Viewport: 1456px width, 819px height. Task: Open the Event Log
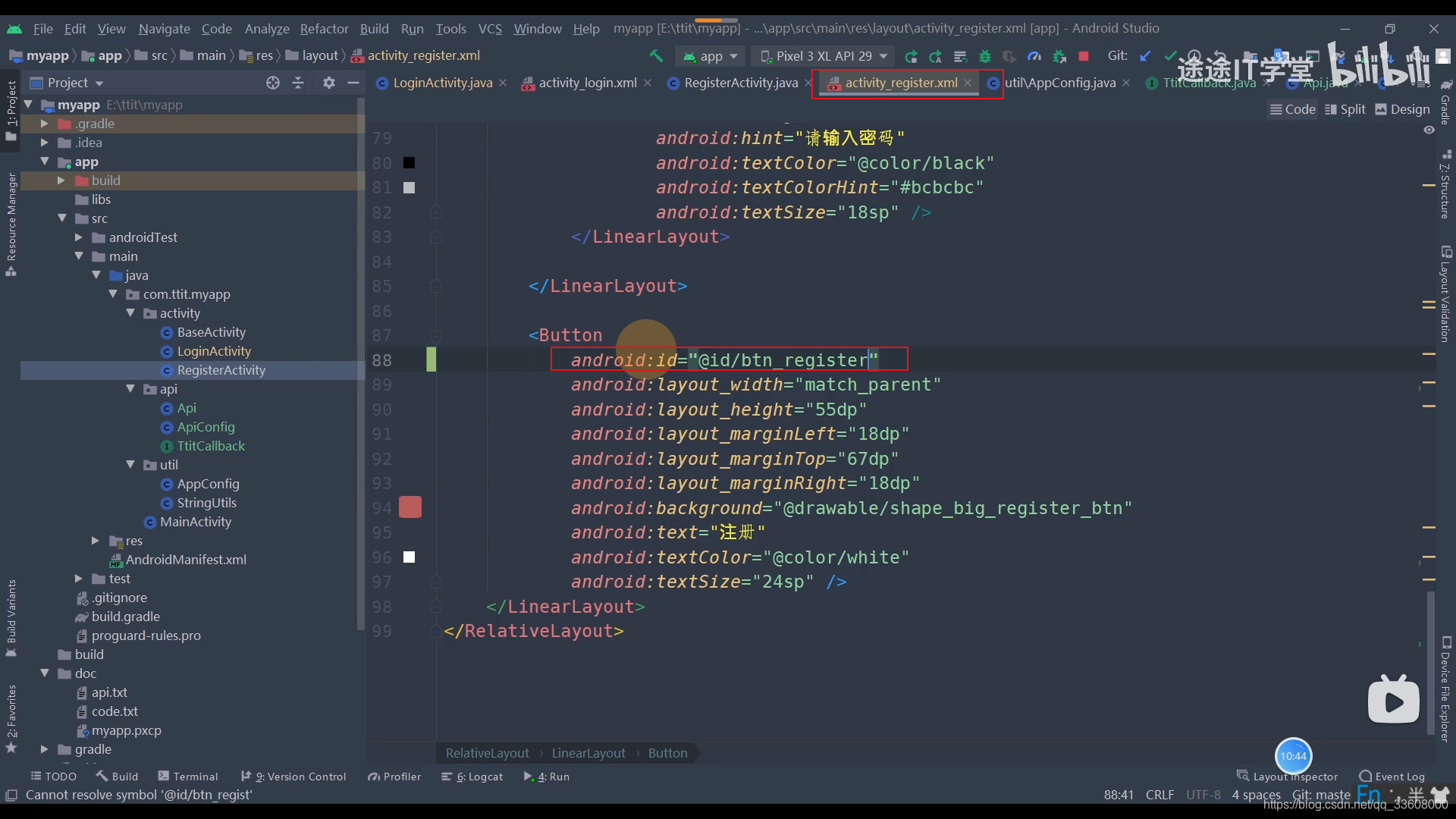[1392, 777]
